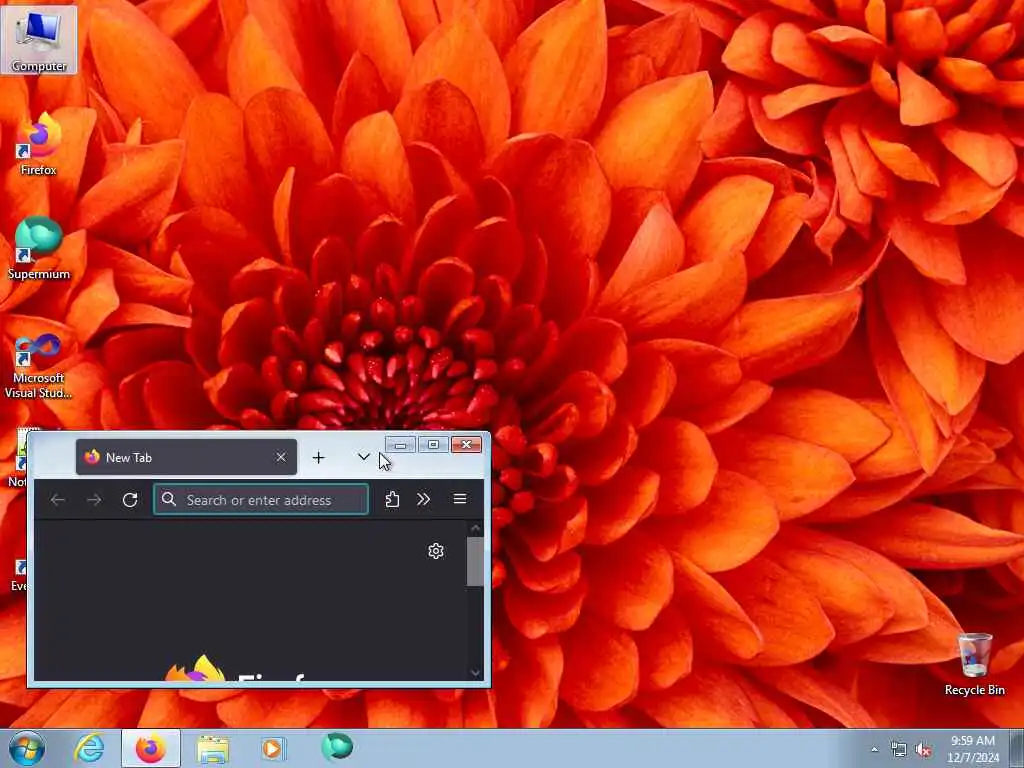
Task: Launch Internet Explorer from the taskbar
Action: 89,748
